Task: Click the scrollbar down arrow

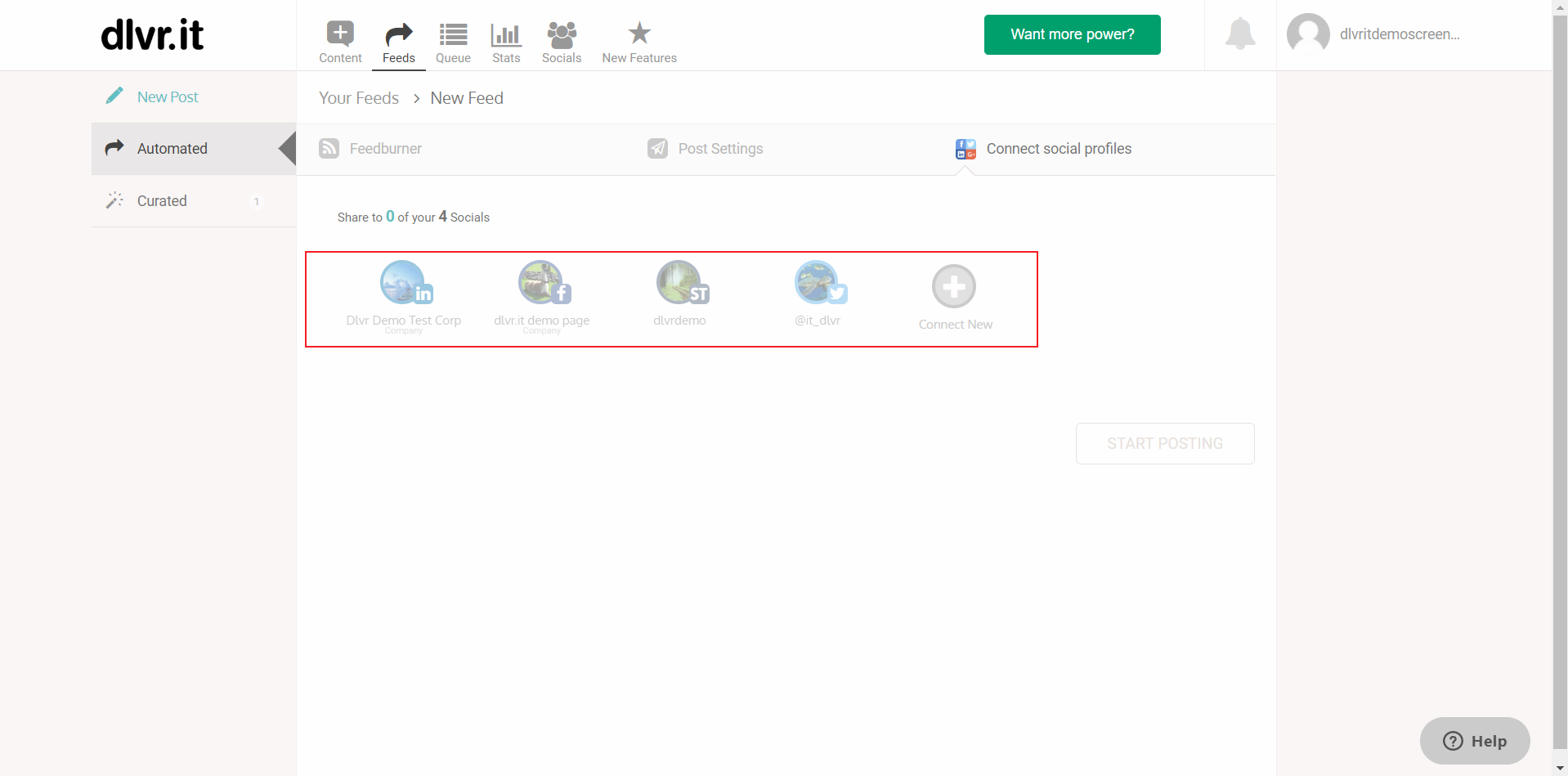Action: coord(1560,769)
